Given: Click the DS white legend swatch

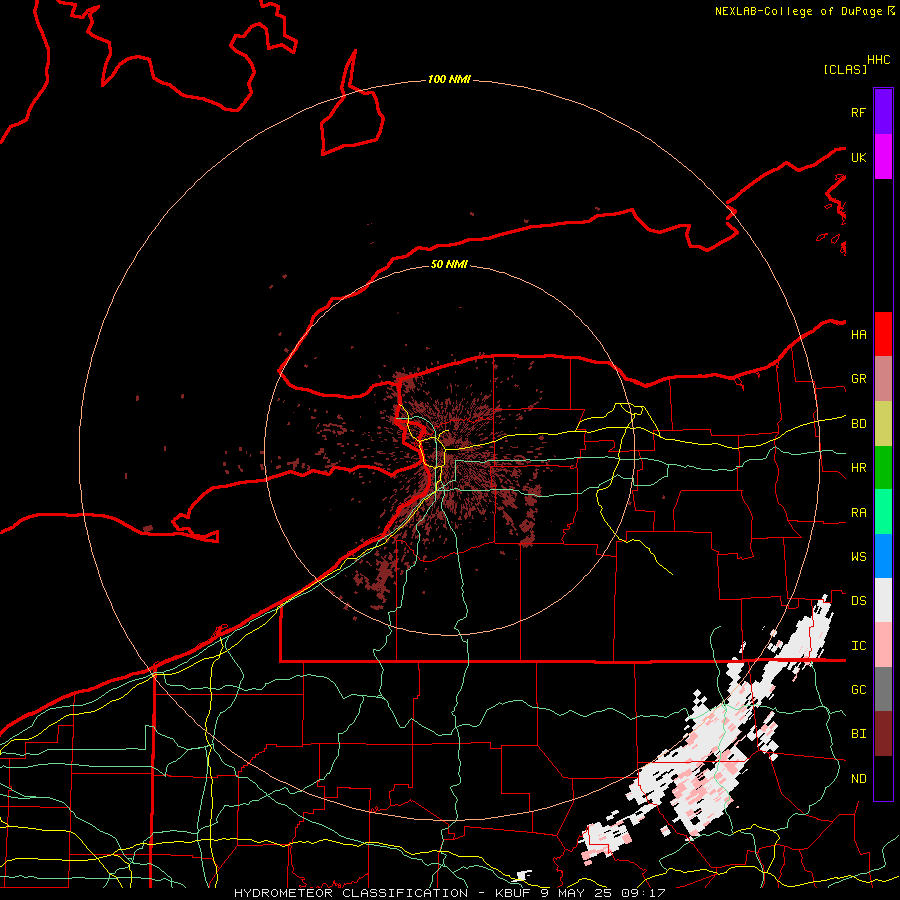Looking at the screenshot, I should (x=883, y=600).
